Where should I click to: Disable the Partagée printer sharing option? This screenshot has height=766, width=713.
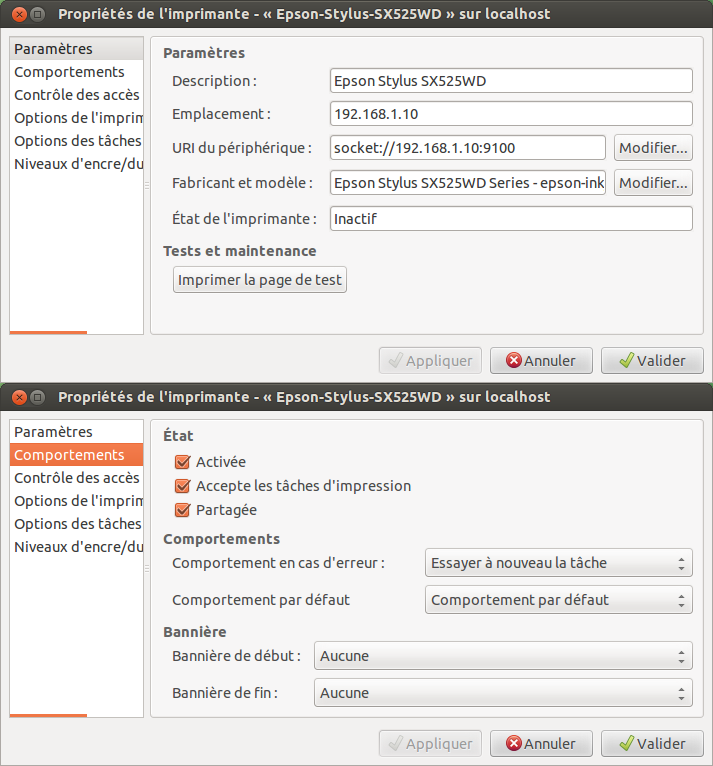[182, 510]
